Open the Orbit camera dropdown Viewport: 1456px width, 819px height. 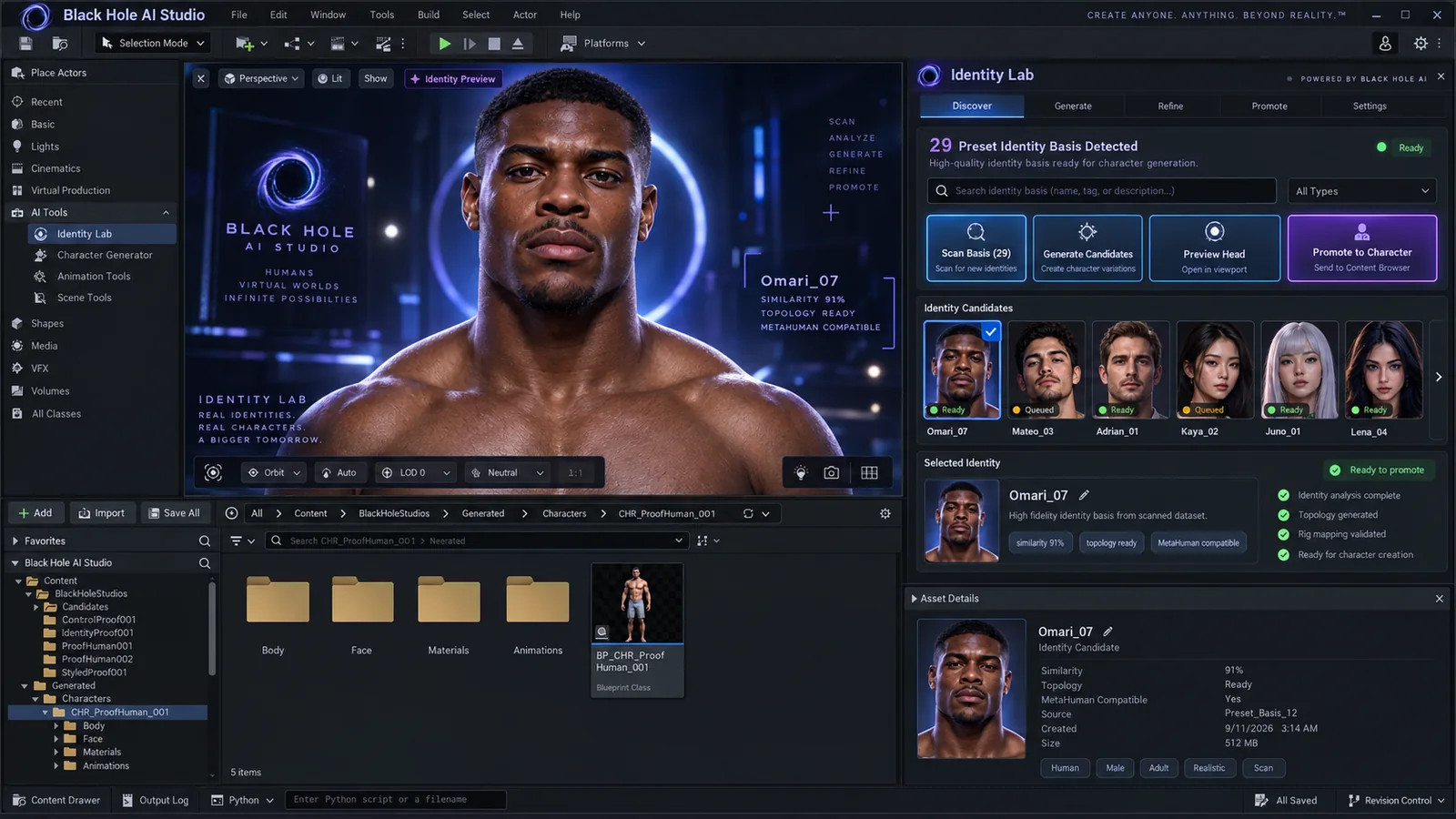pos(274,472)
